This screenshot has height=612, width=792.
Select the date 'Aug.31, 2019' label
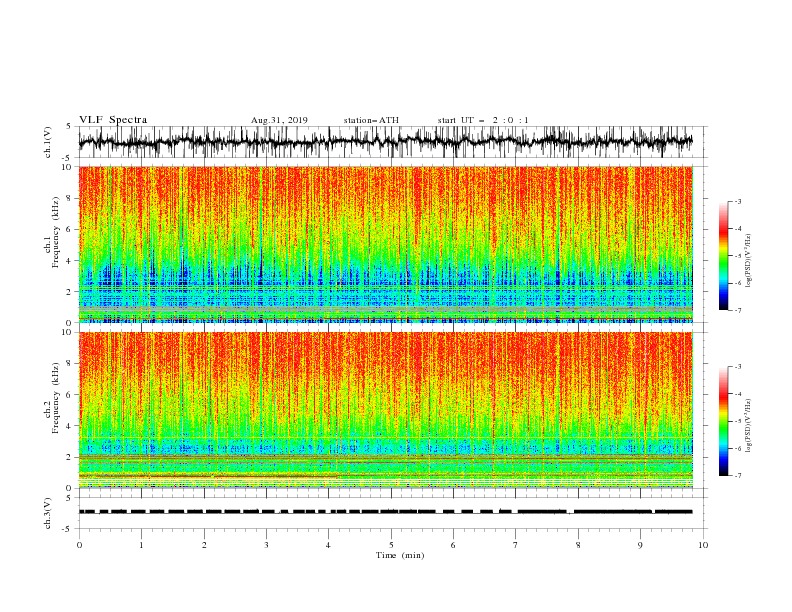[x=279, y=120]
